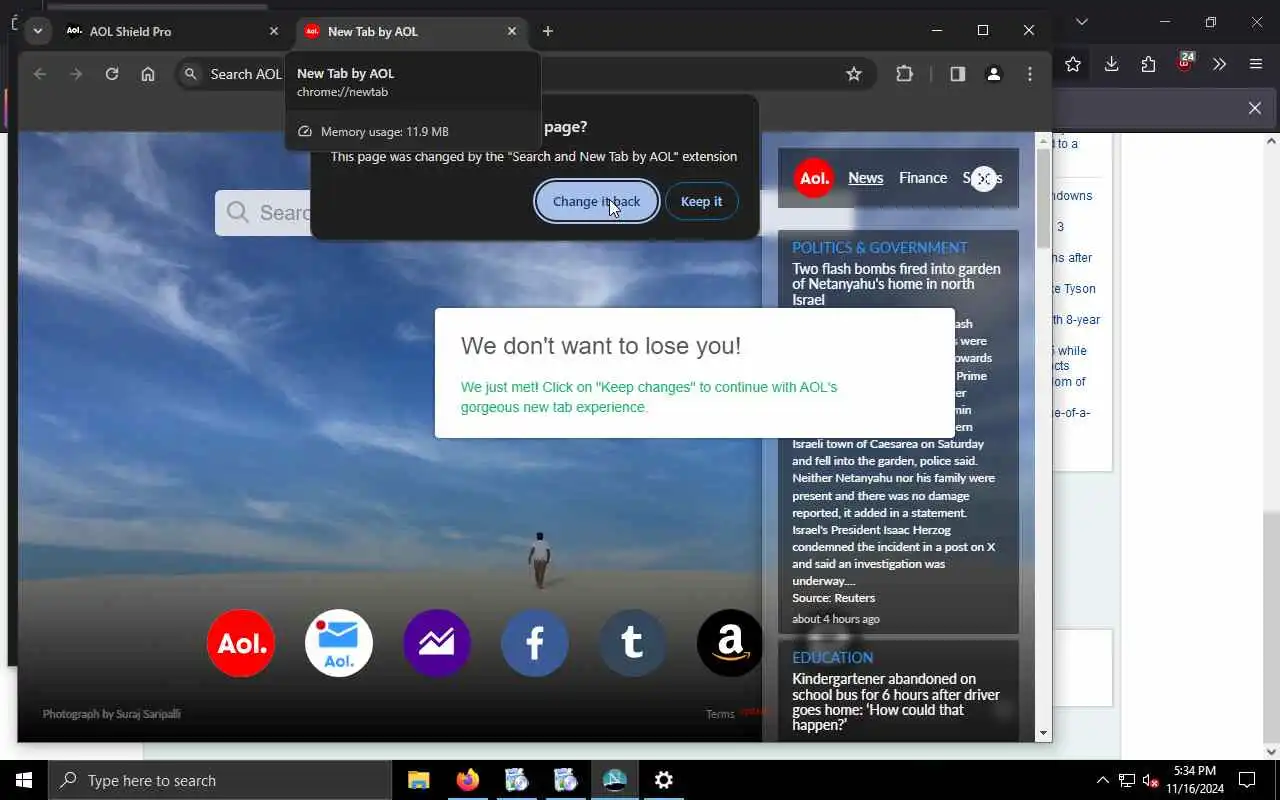The height and width of the screenshot is (800, 1280).
Task: Close the New Tab by AOL tab
Action: (512, 31)
